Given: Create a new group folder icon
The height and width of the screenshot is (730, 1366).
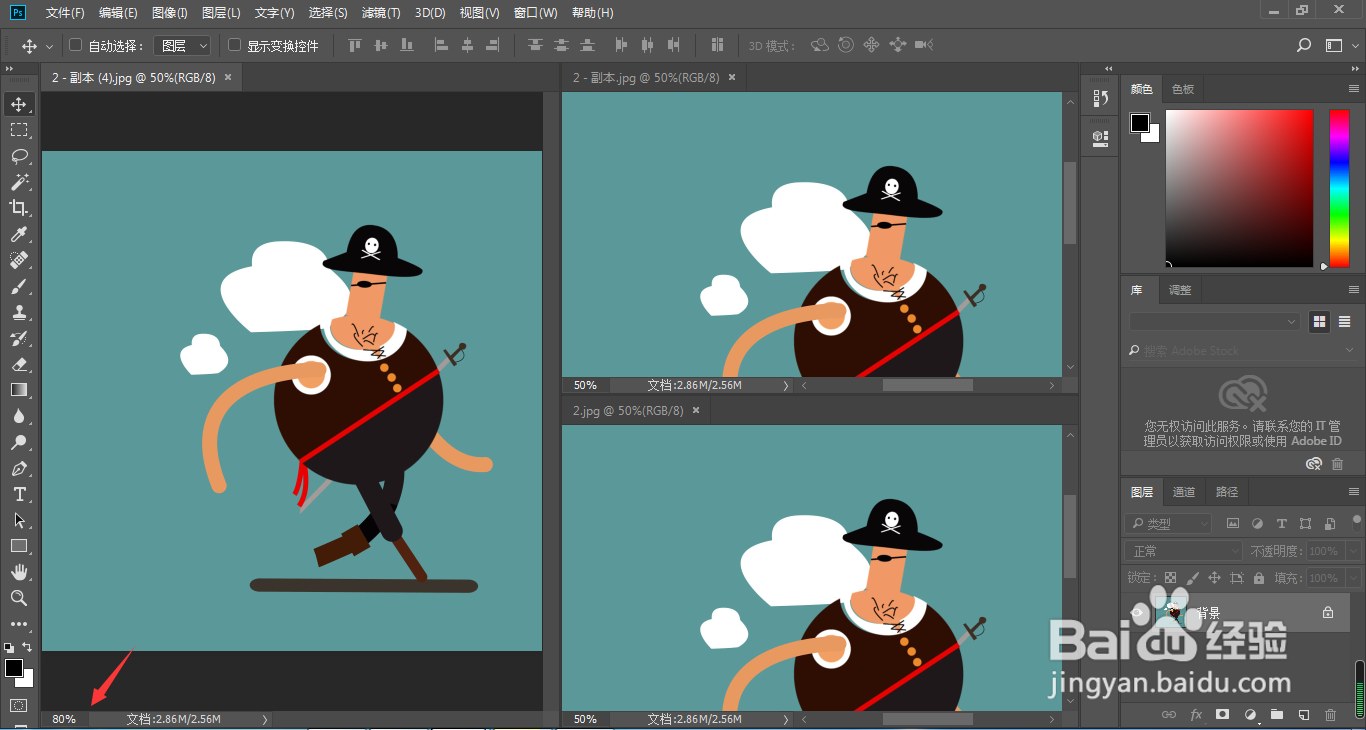Looking at the screenshot, I should [x=1276, y=715].
